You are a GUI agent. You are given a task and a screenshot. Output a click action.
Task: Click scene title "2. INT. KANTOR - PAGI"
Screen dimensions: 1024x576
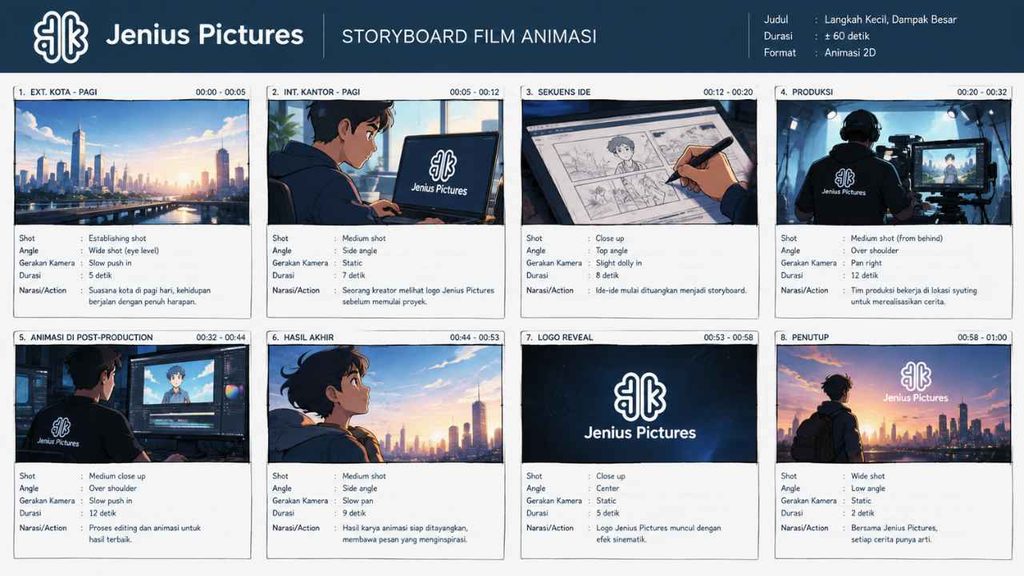(x=316, y=92)
